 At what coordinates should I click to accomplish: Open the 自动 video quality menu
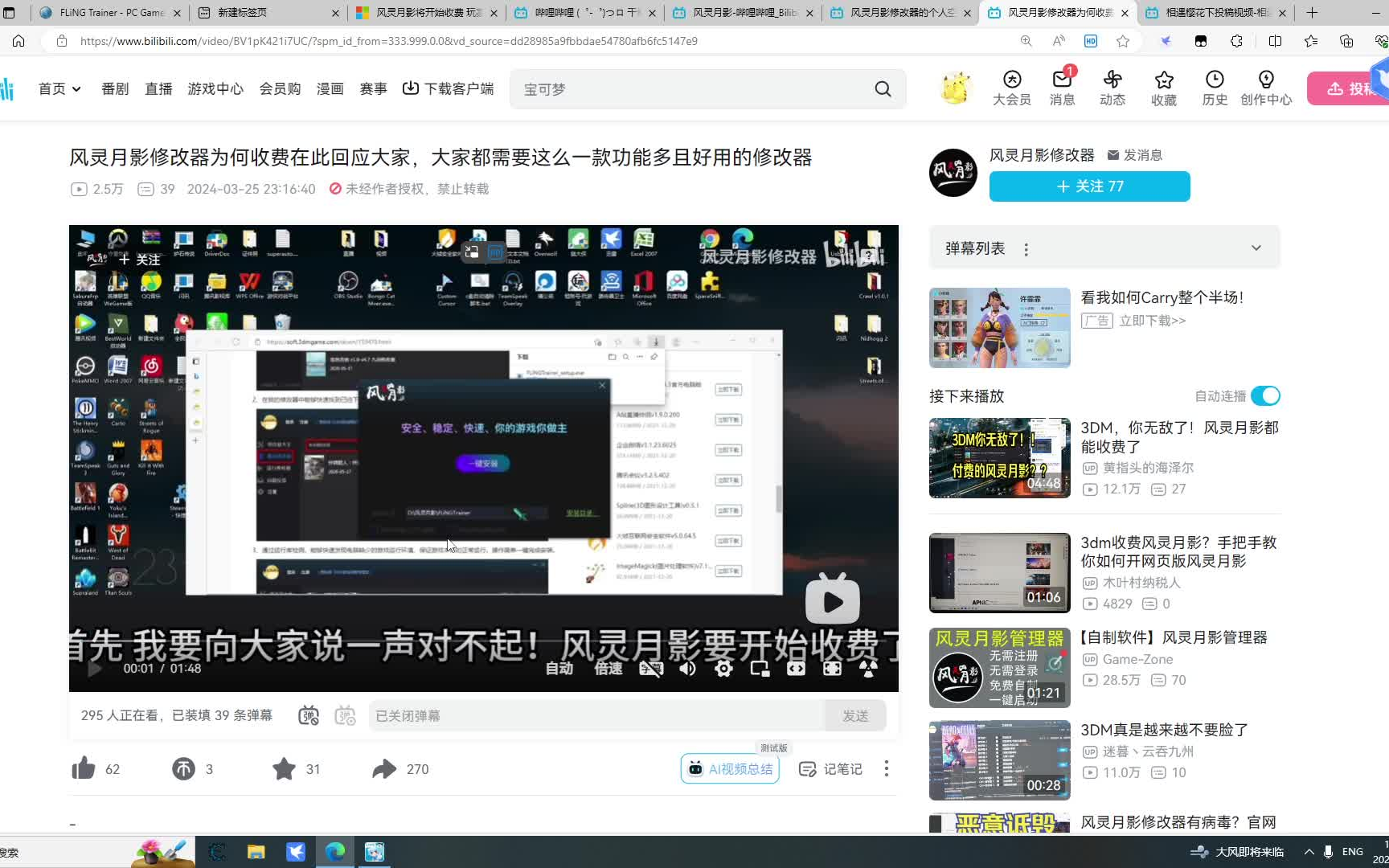click(x=559, y=669)
